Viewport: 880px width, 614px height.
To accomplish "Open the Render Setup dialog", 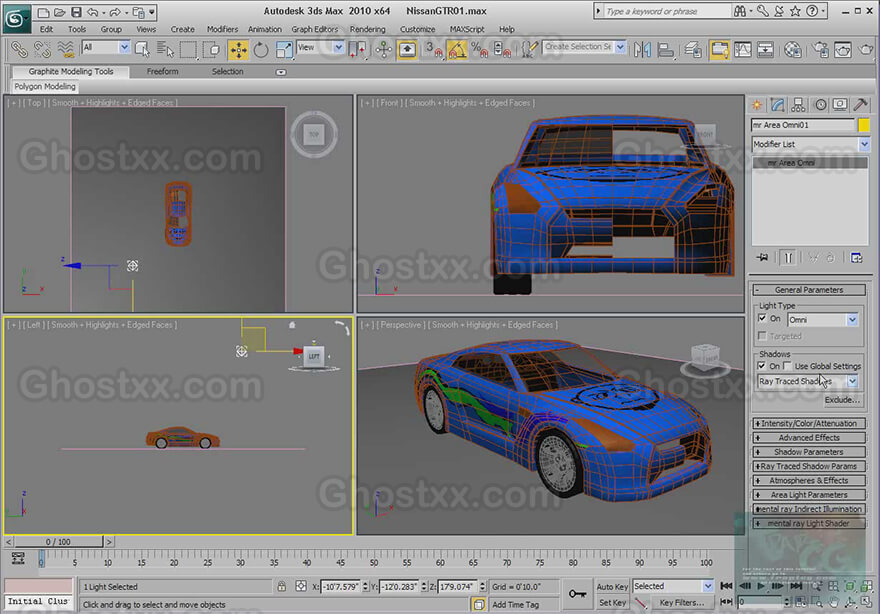I will pyautogui.click(x=820, y=50).
